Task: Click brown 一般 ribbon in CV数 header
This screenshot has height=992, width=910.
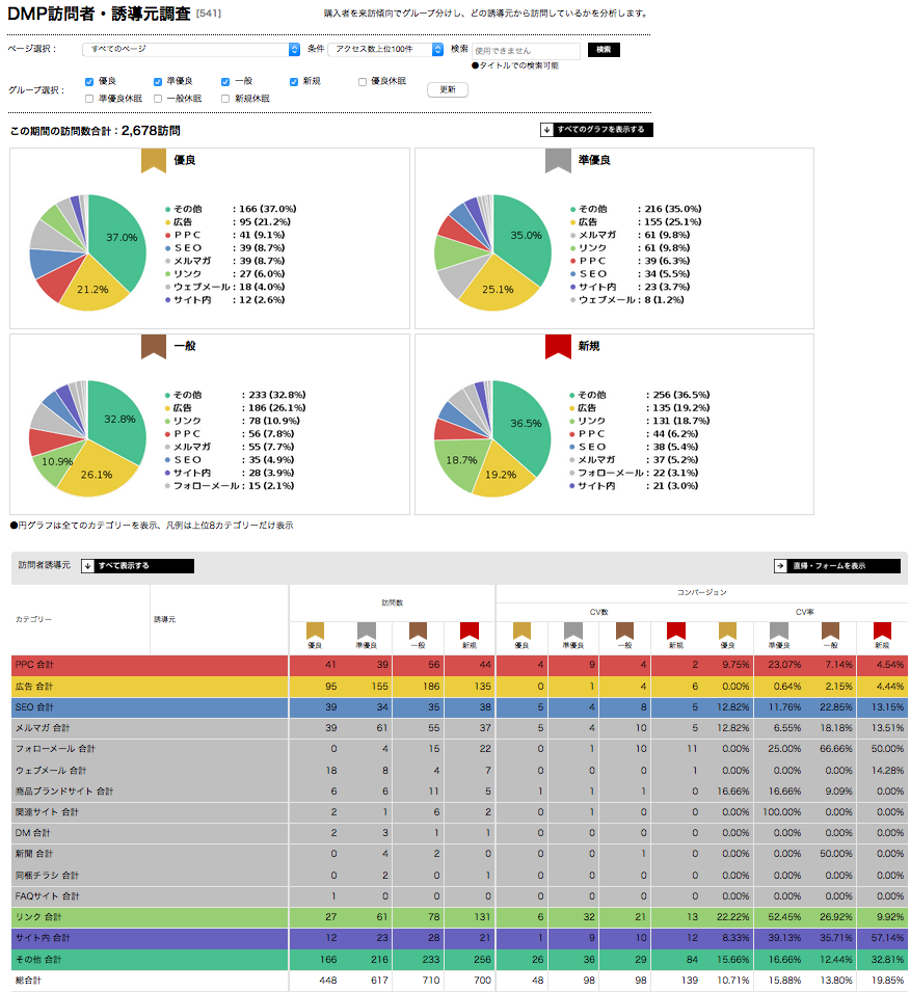Action: click(x=625, y=631)
